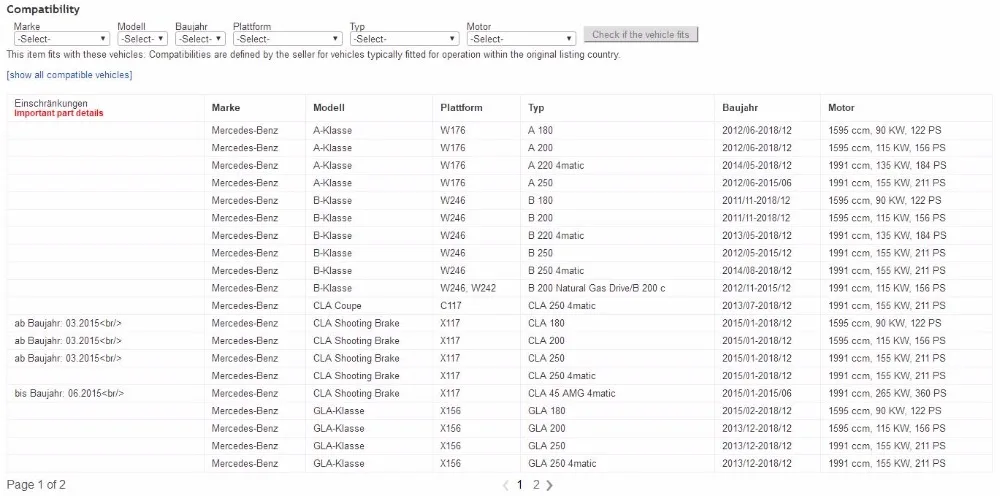Open the Plattform dropdown

(288, 39)
